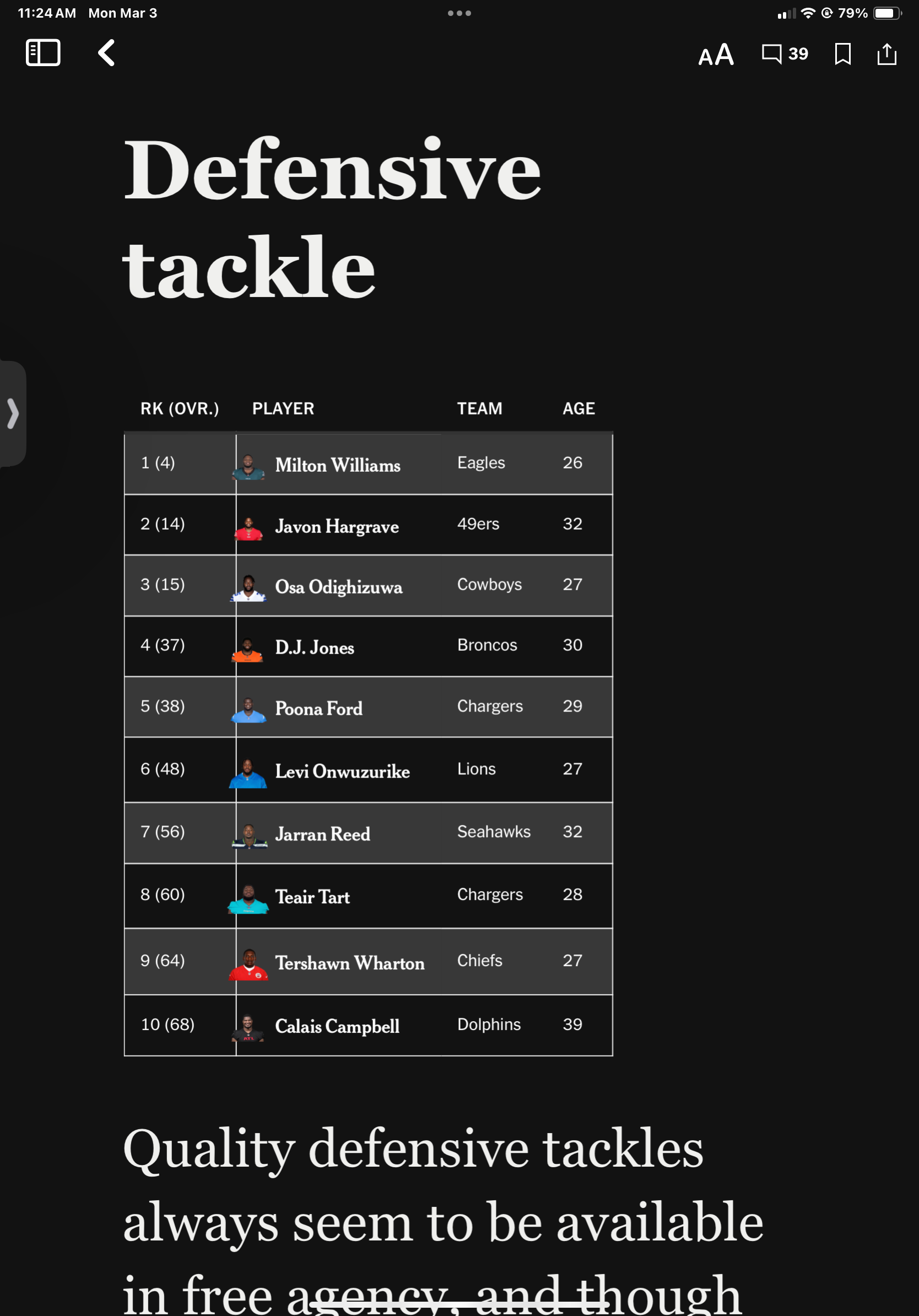Screen dimensions: 919x1316
Task: Open the 39 comments
Action: click(785, 54)
